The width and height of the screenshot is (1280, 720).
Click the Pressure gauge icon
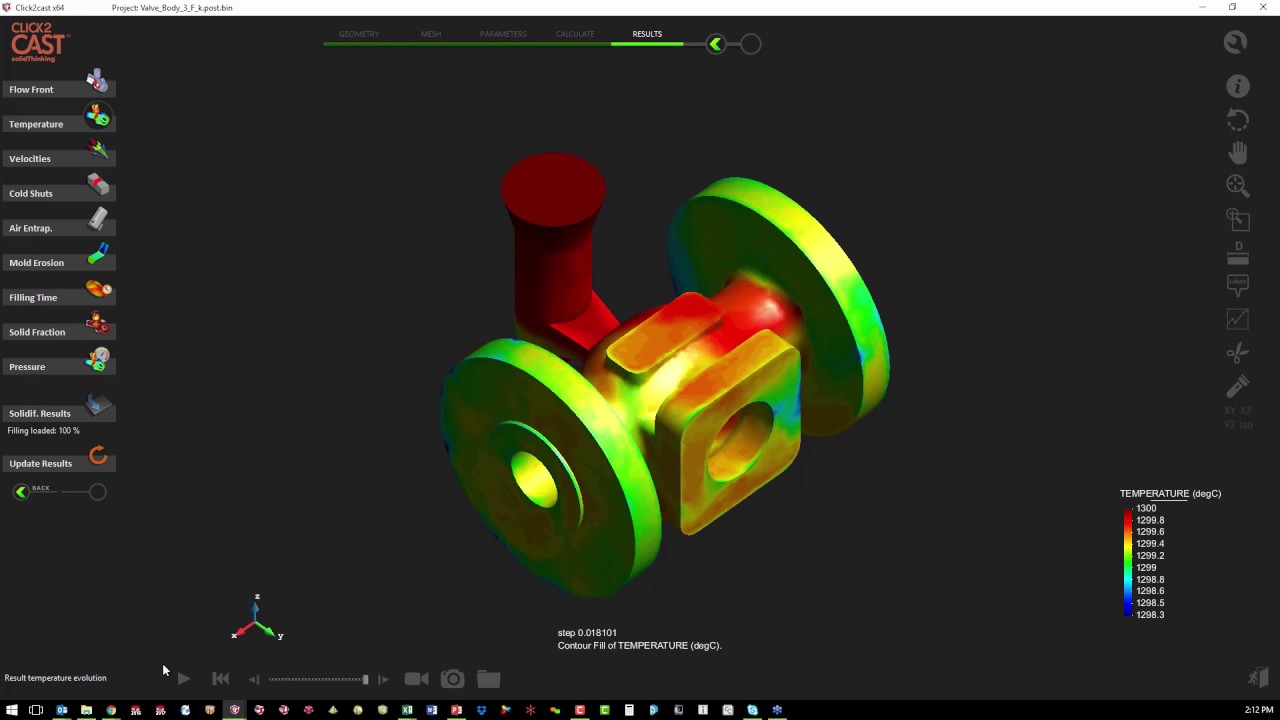[x=98, y=358]
